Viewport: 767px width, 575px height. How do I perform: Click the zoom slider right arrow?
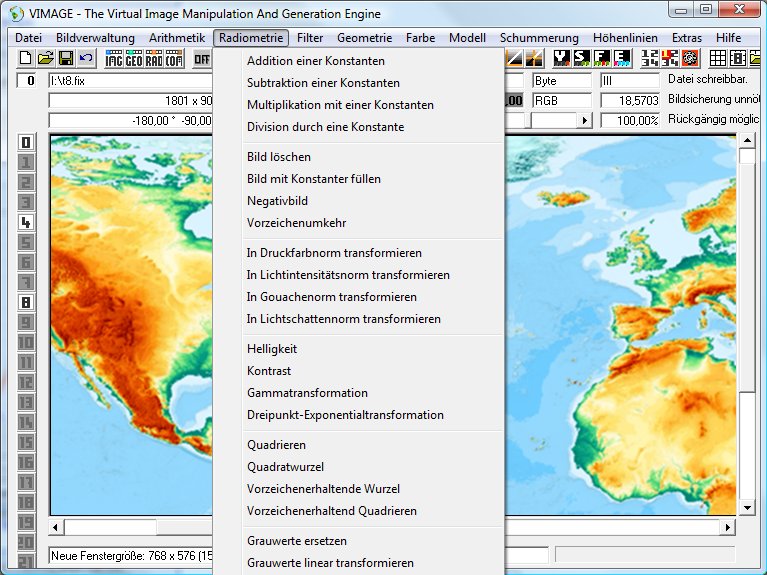click(x=585, y=121)
